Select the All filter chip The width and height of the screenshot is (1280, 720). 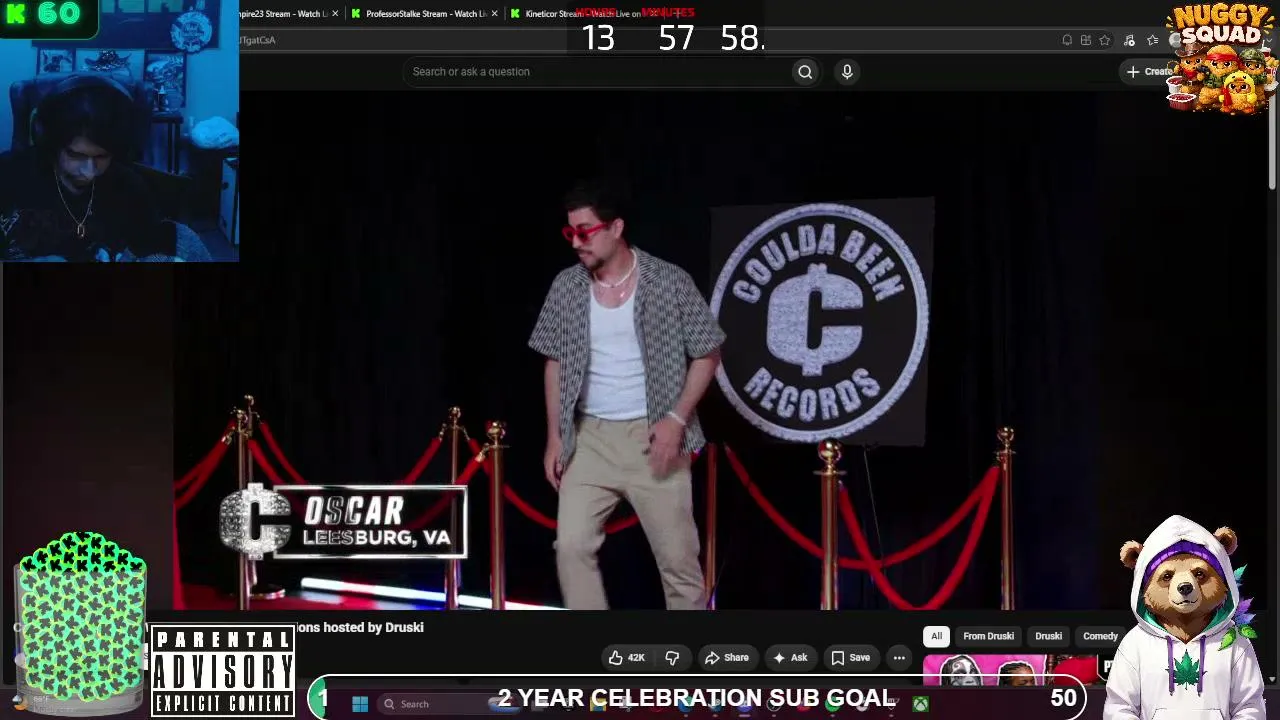pyautogui.click(x=936, y=636)
